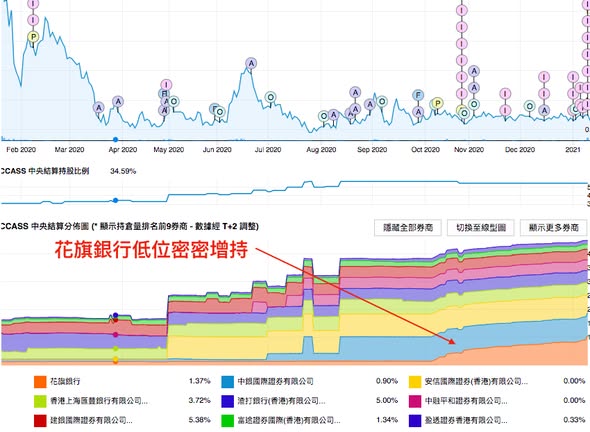Toggle the blue 中銀國際證券 legend swatch

pos(228,382)
